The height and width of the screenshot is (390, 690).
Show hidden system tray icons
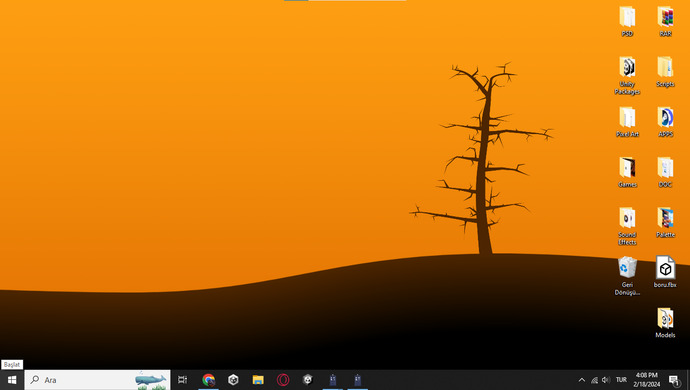pos(582,380)
